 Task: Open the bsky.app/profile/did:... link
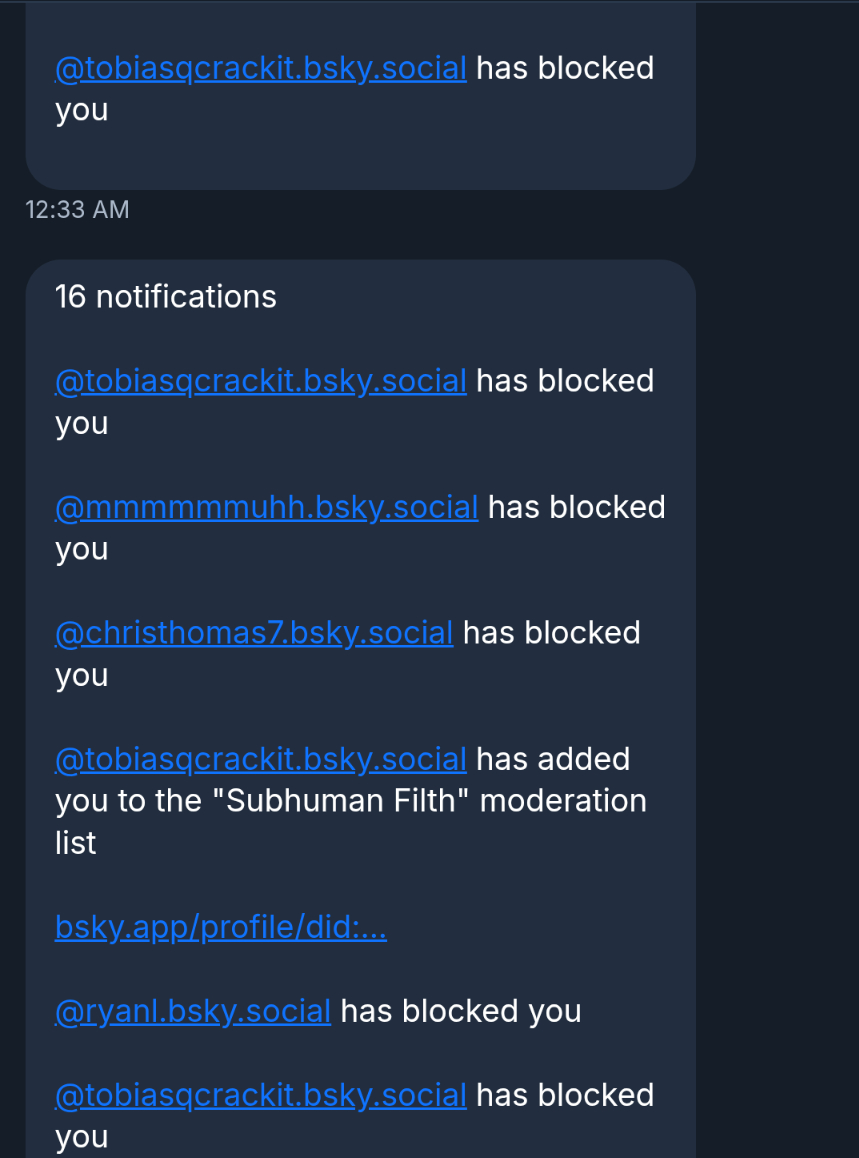coord(220,928)
